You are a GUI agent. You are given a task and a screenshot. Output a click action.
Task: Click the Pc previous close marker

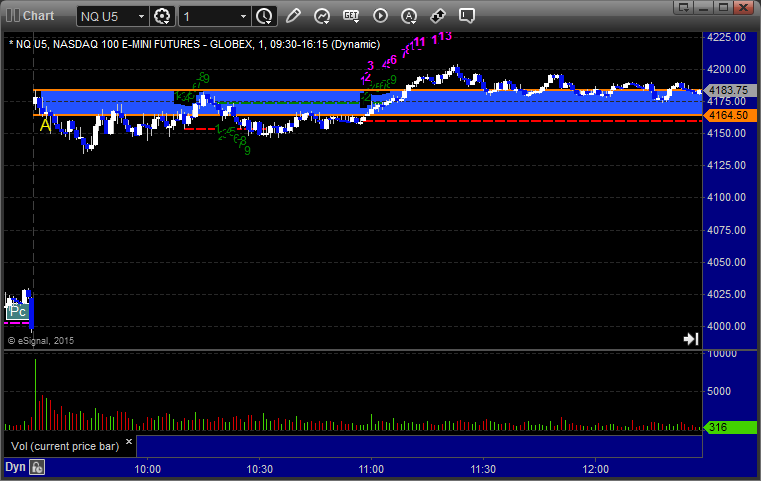tap(17, 311)
